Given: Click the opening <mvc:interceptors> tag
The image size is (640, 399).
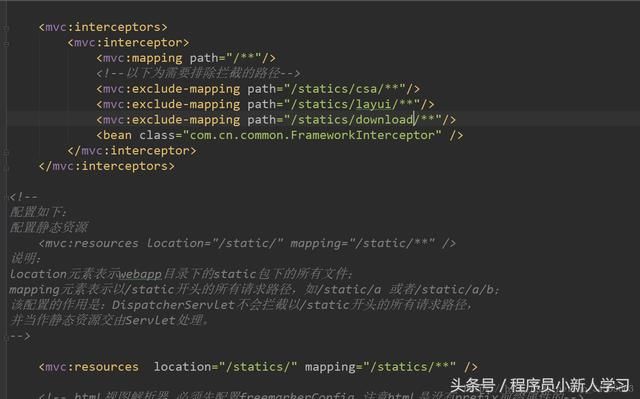Looking at the screenshot, I should pyautogui.click(x=103, y=27).
